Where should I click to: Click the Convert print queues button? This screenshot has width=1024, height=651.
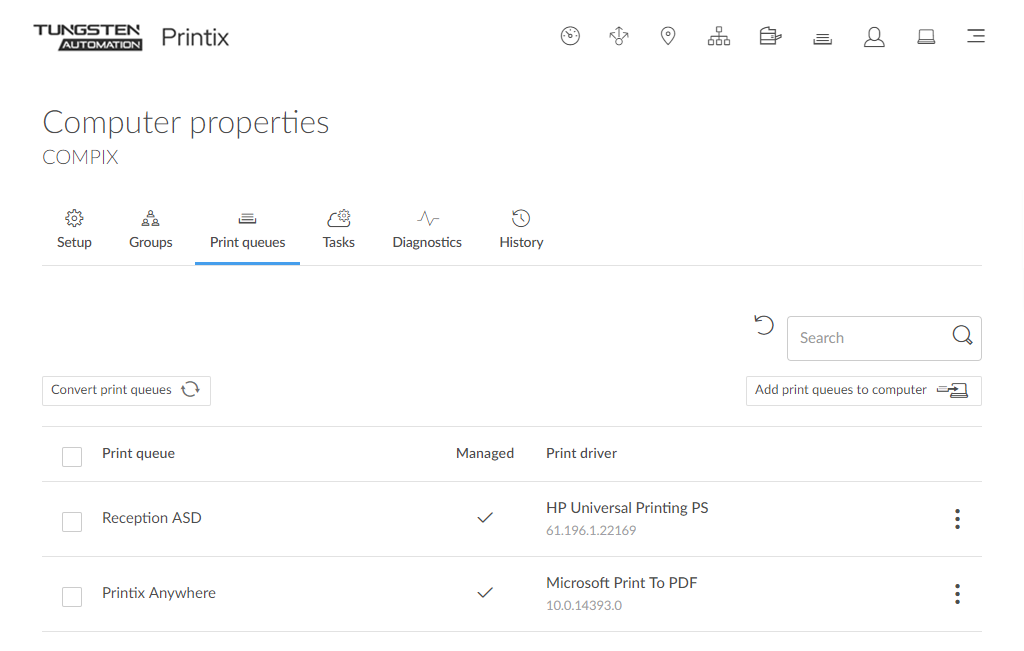[126, 390]
